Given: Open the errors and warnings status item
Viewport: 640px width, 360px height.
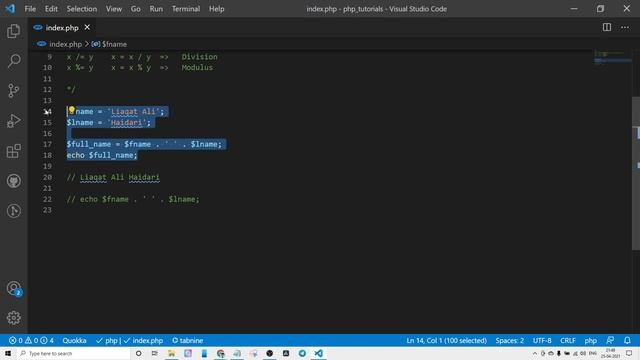Looking at the screenshot, I should click(31, 340).
